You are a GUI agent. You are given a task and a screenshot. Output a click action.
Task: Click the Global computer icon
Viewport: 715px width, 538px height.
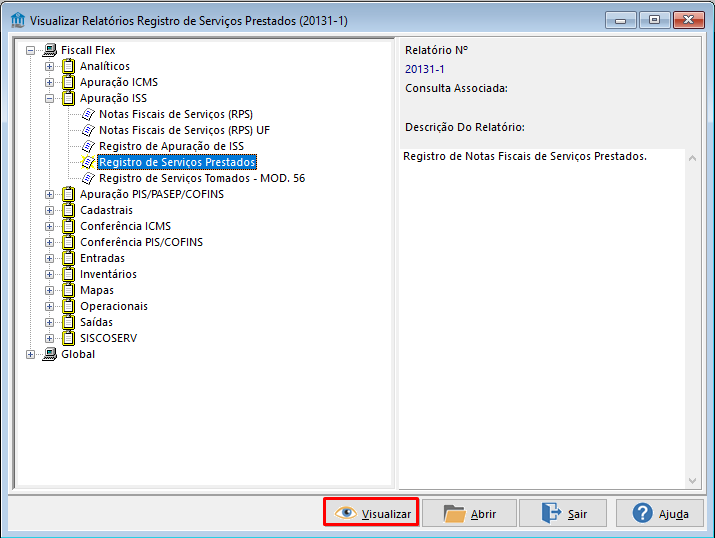tap(50, 354)
